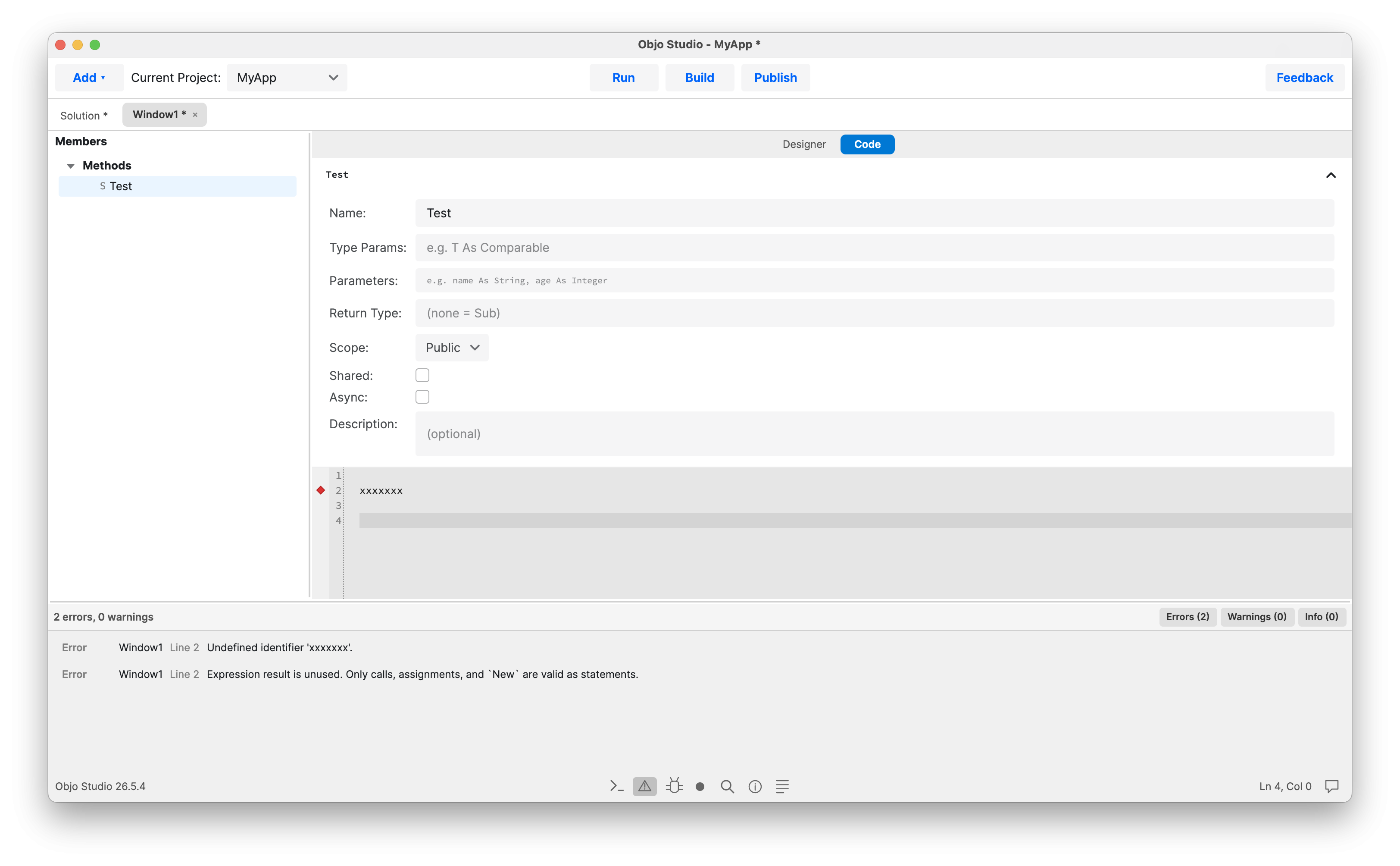
Task: Click the Build button
Action: coord(699,77)
